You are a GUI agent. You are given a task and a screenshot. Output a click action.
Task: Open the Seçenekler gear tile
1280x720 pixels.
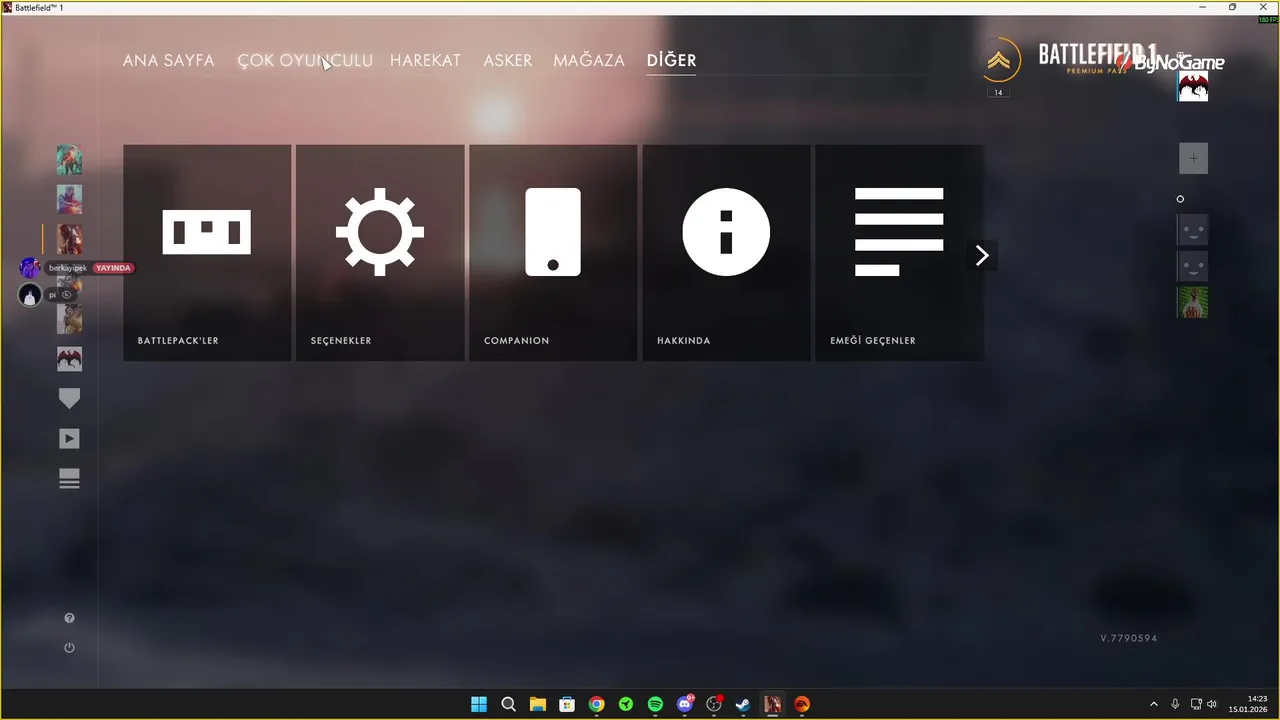pyautogui.click(x=380, y=253)
